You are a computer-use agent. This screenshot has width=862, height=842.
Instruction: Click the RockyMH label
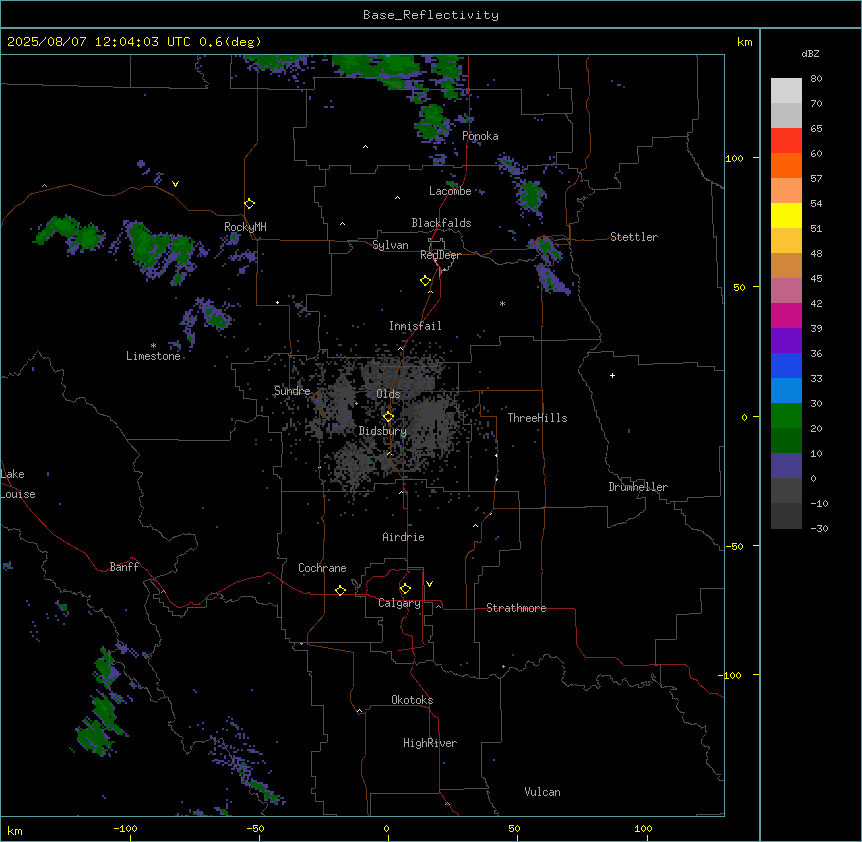(245, 227)
